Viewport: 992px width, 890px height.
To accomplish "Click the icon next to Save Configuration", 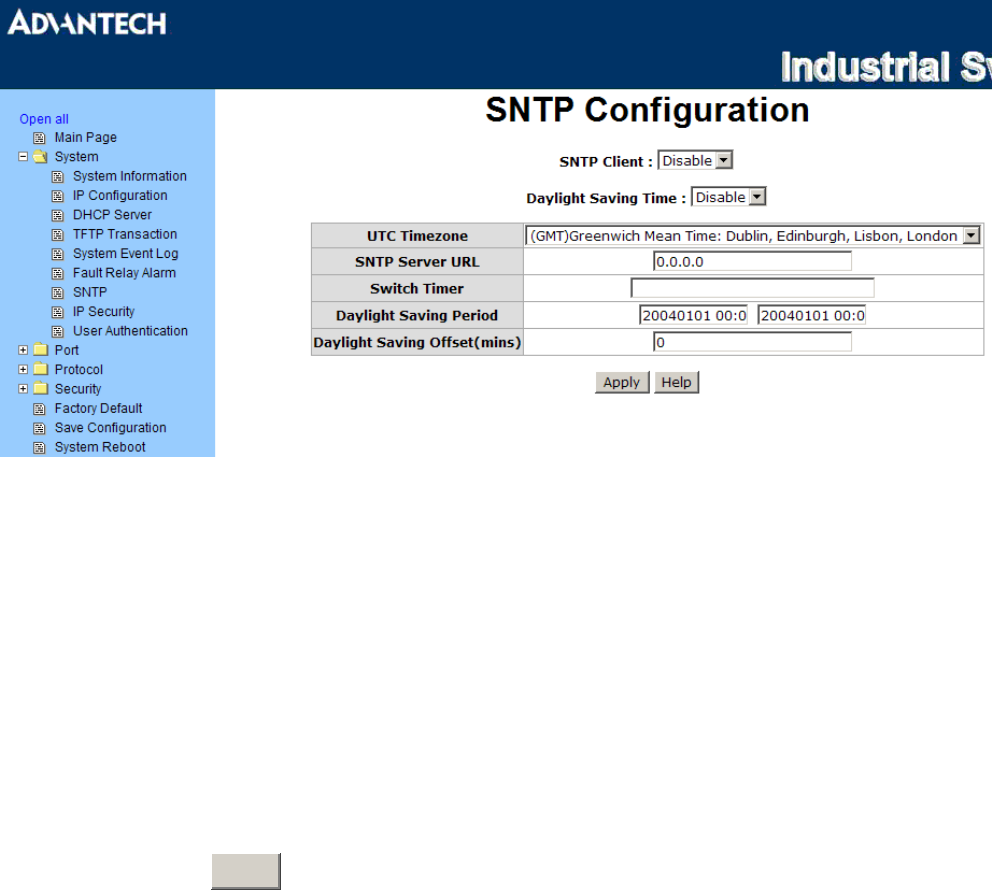I will coord(40,428).
